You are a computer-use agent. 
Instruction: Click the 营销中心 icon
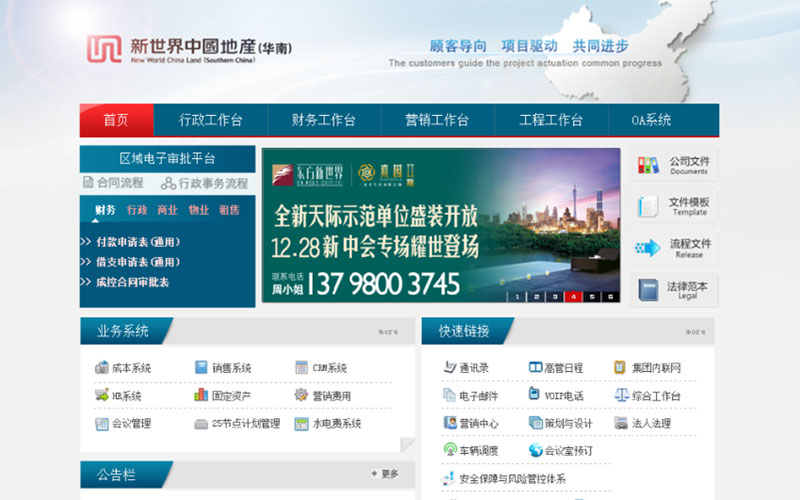coord(450,422)
